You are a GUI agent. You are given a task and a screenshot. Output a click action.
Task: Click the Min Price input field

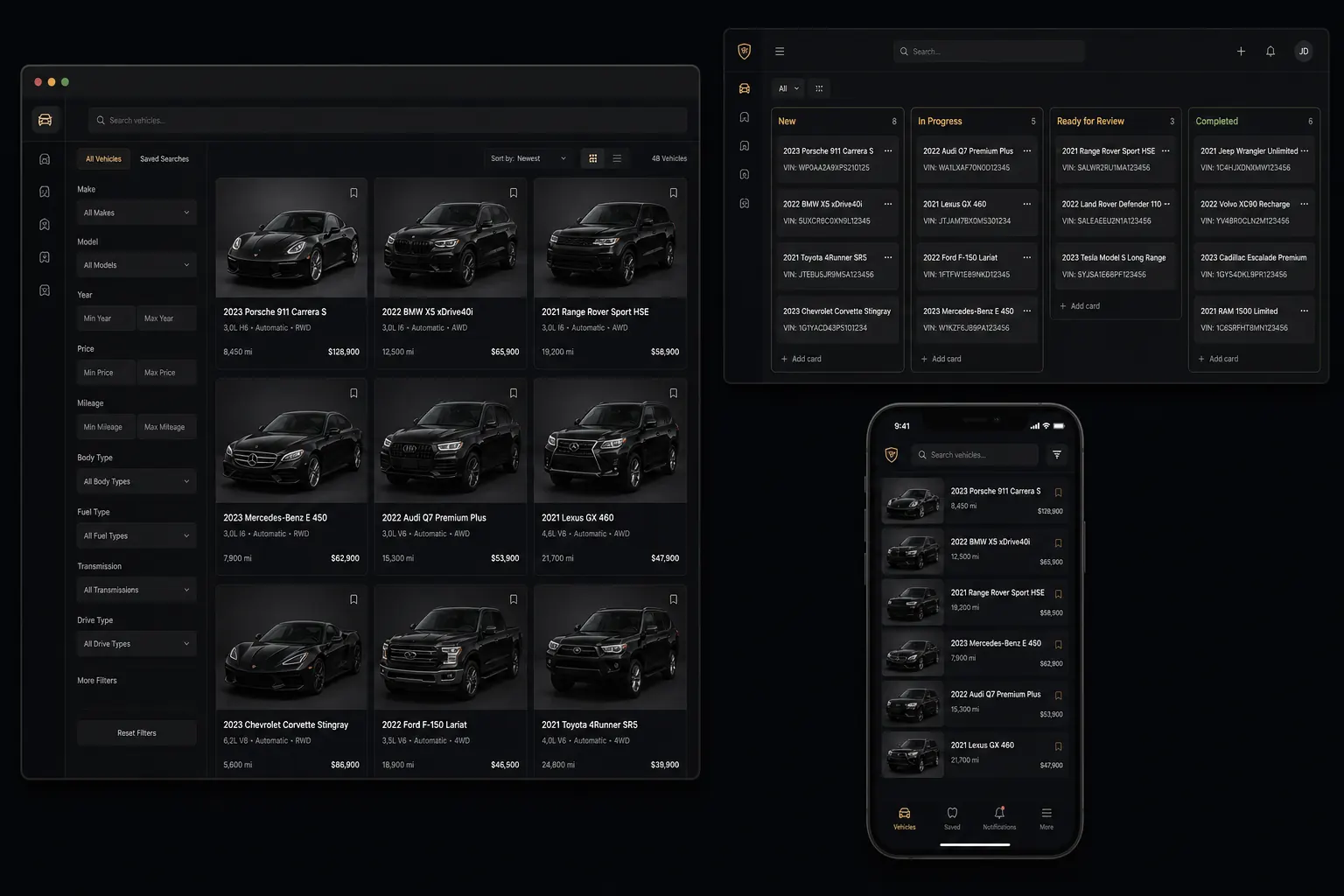(106, 373)
